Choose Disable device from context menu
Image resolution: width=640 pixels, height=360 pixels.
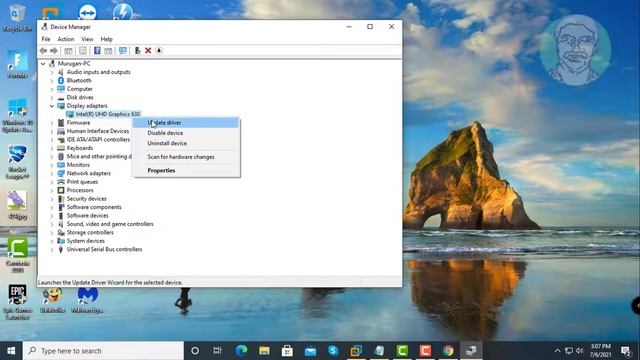[x=186, y=133]
